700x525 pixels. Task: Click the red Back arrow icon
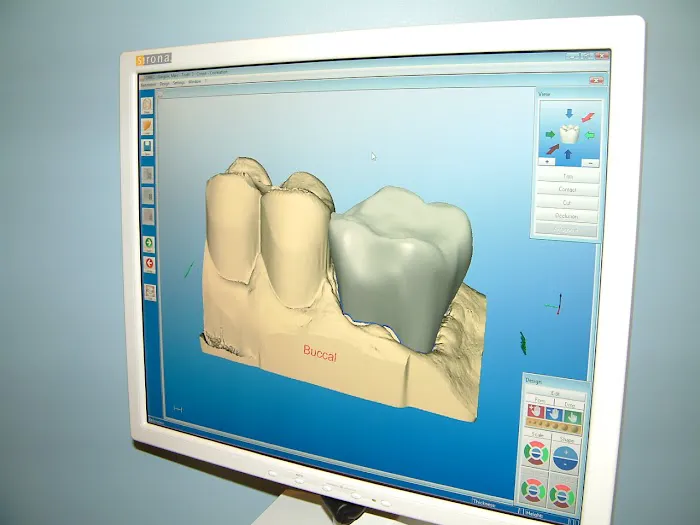pos(150,265)
